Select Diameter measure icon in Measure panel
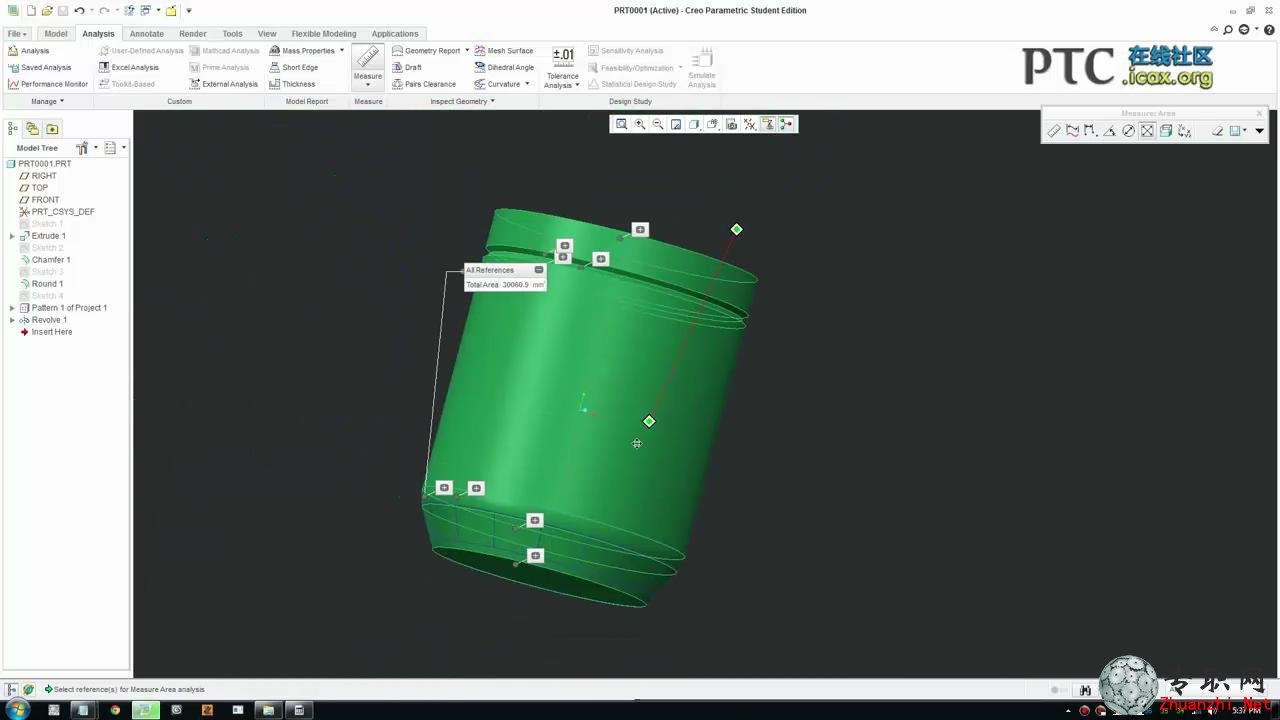The height and width of the screenshot is (720, 1280). coord(1128,131)
